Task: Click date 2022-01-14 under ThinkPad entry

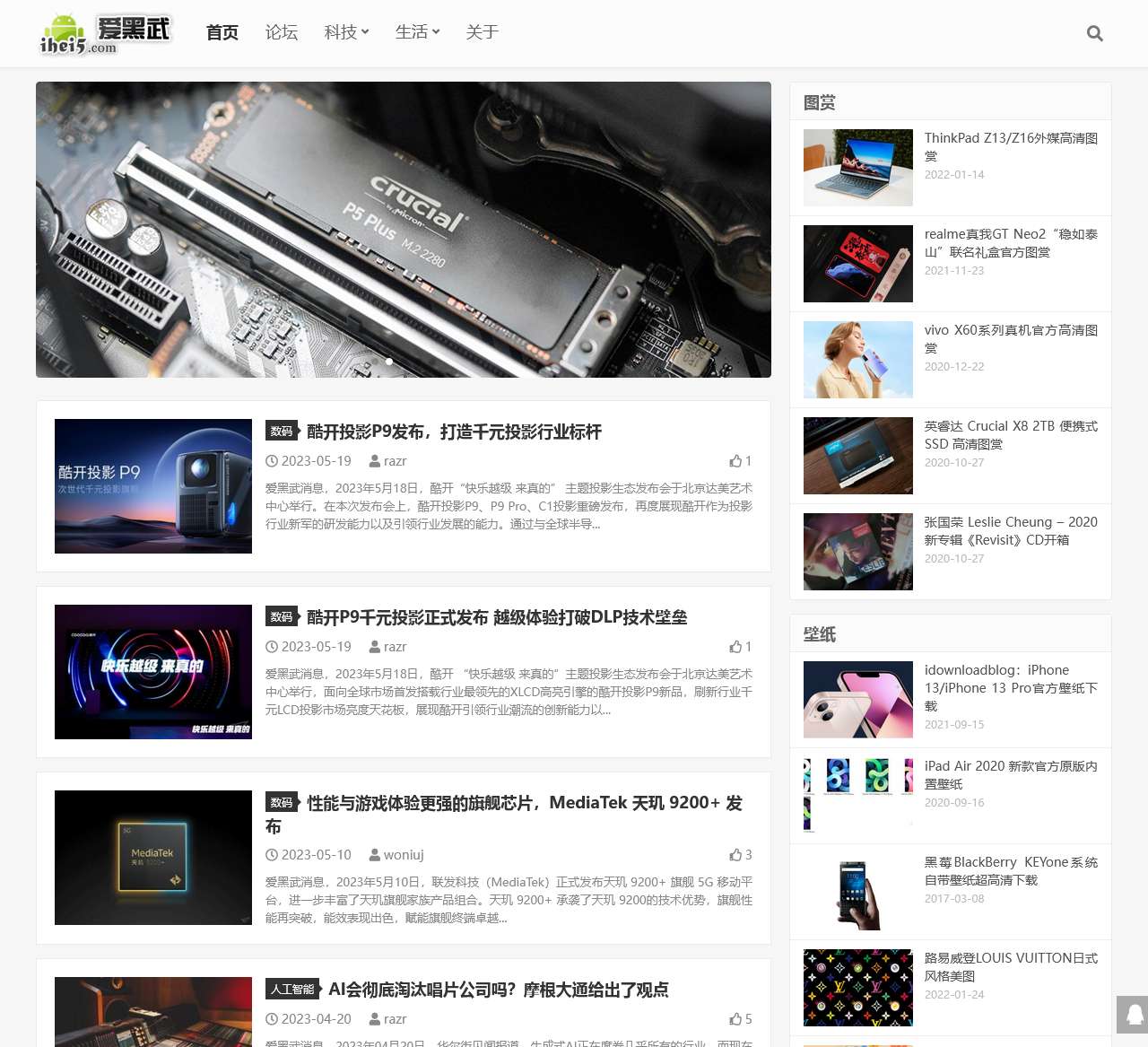Action: pos(954,175)
